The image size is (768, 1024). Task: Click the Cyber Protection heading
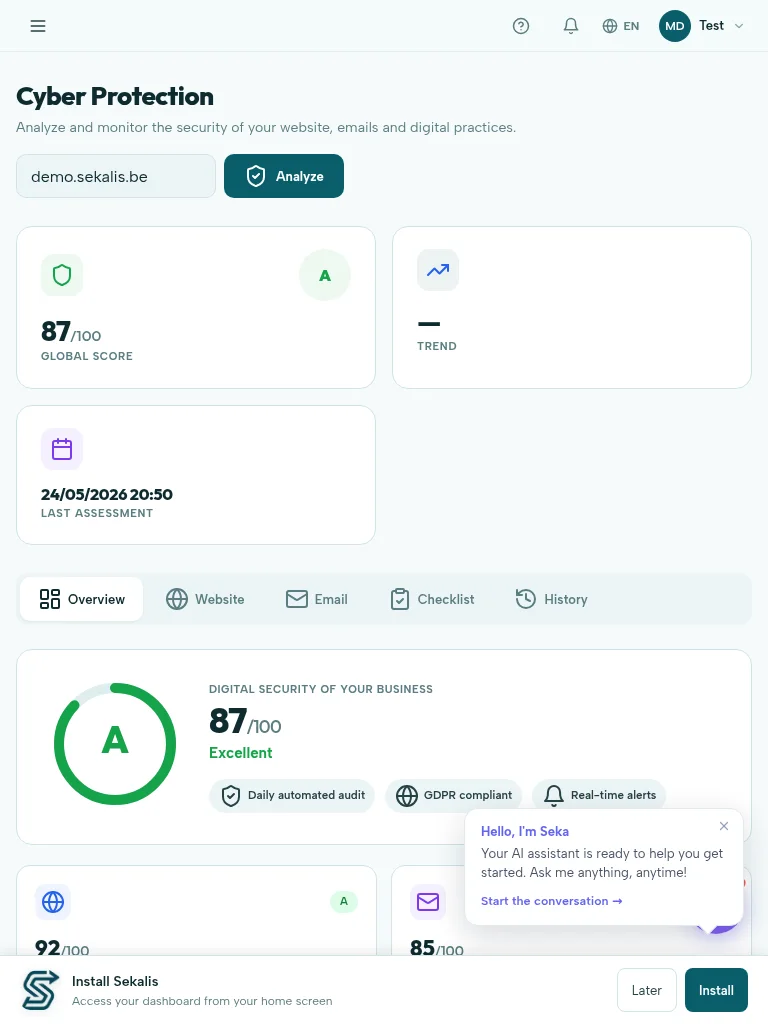click(x=115, y=97)
